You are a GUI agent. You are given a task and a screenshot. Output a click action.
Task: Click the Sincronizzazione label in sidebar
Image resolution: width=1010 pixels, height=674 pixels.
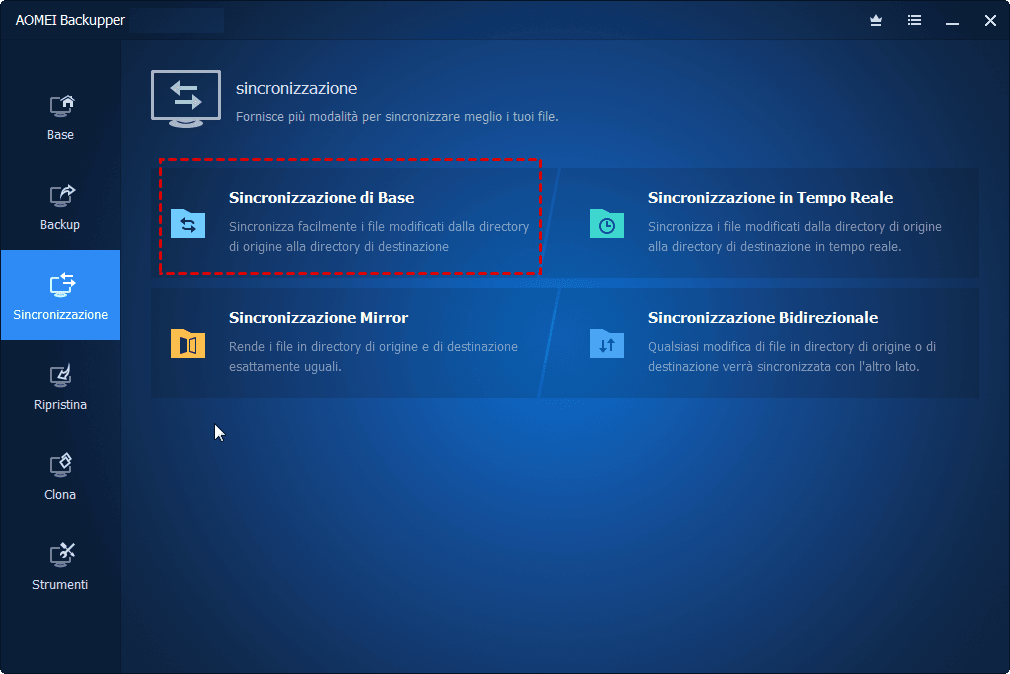point(61,314)
